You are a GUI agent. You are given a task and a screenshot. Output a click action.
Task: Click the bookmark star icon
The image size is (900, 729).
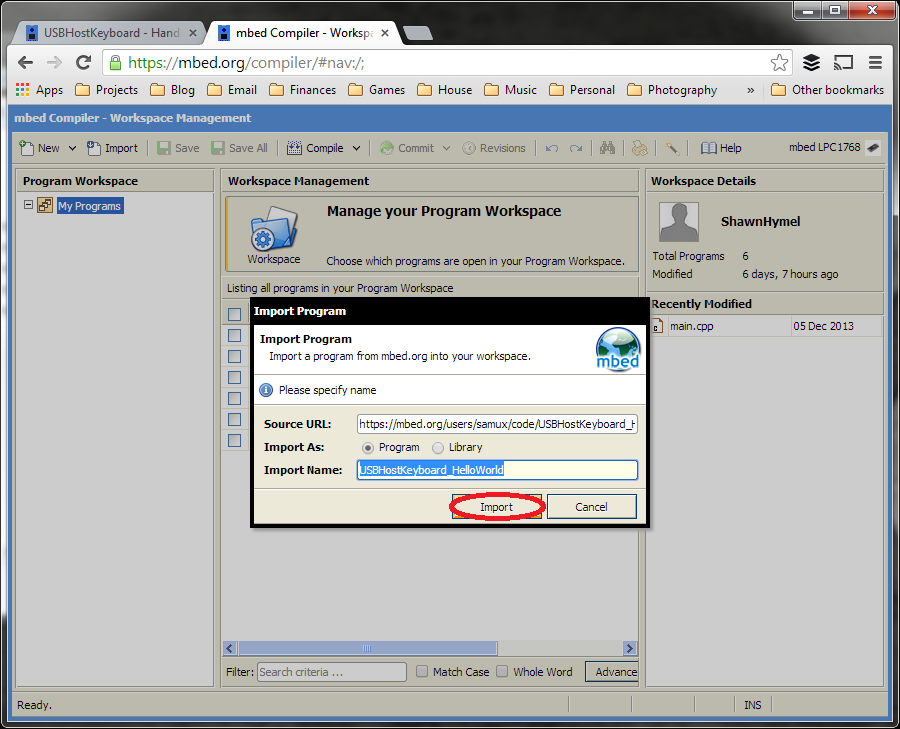tap(779, 63)
